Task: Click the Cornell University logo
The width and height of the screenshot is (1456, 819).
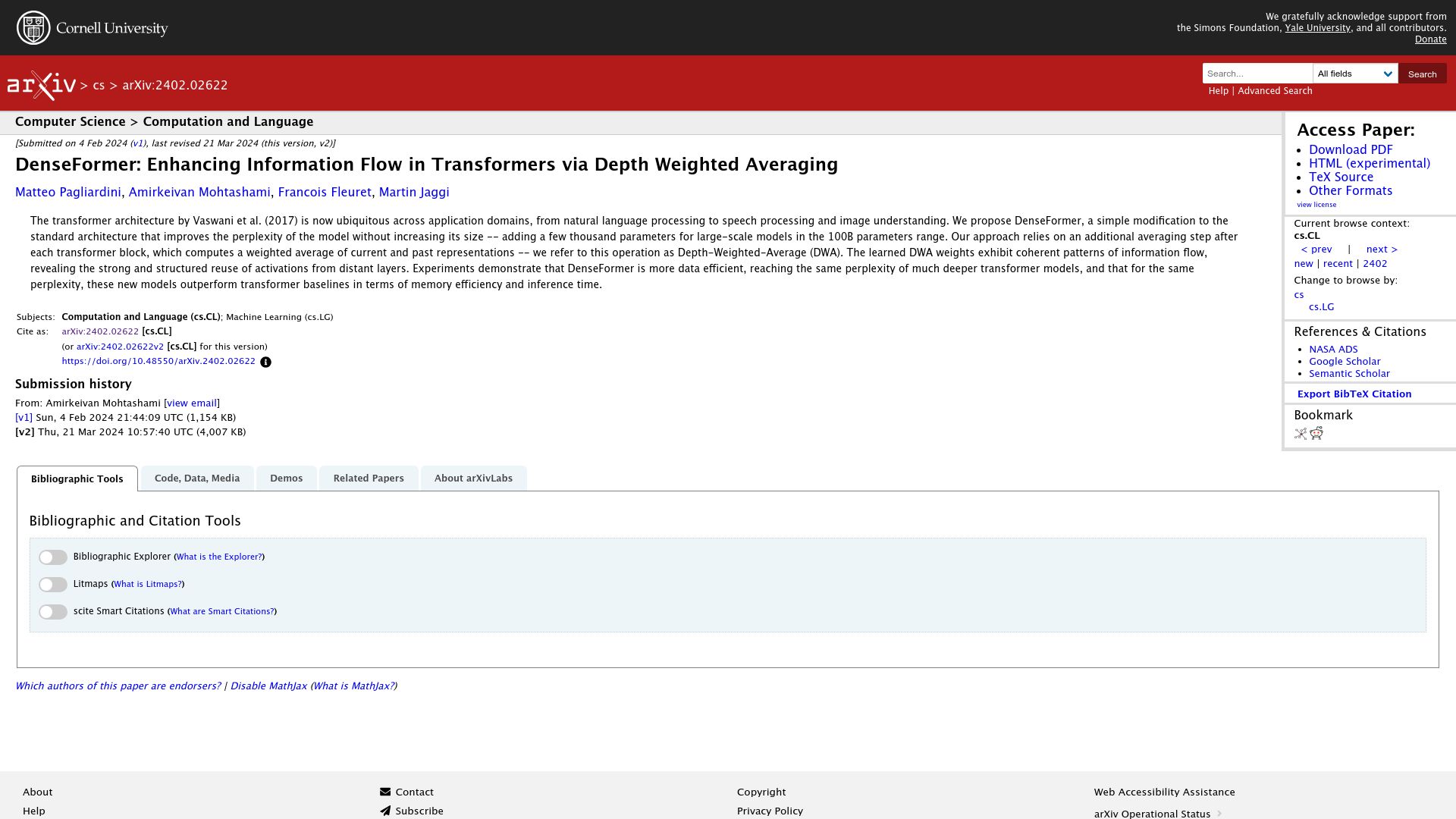Action: pos(92,28)
